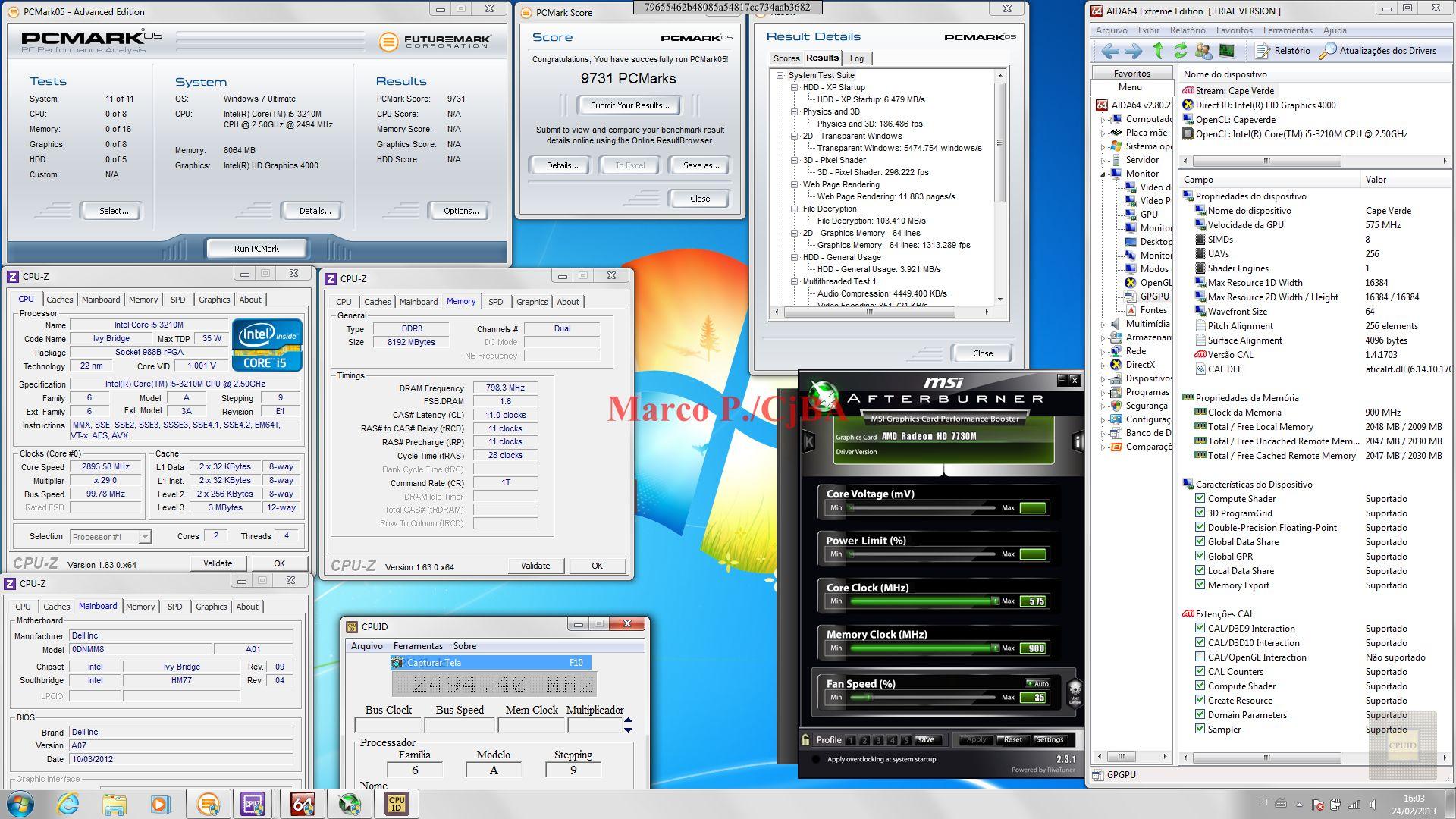Select Afterburner profile slot 1
Screen dimensions: 1456x819
[851, 740]
